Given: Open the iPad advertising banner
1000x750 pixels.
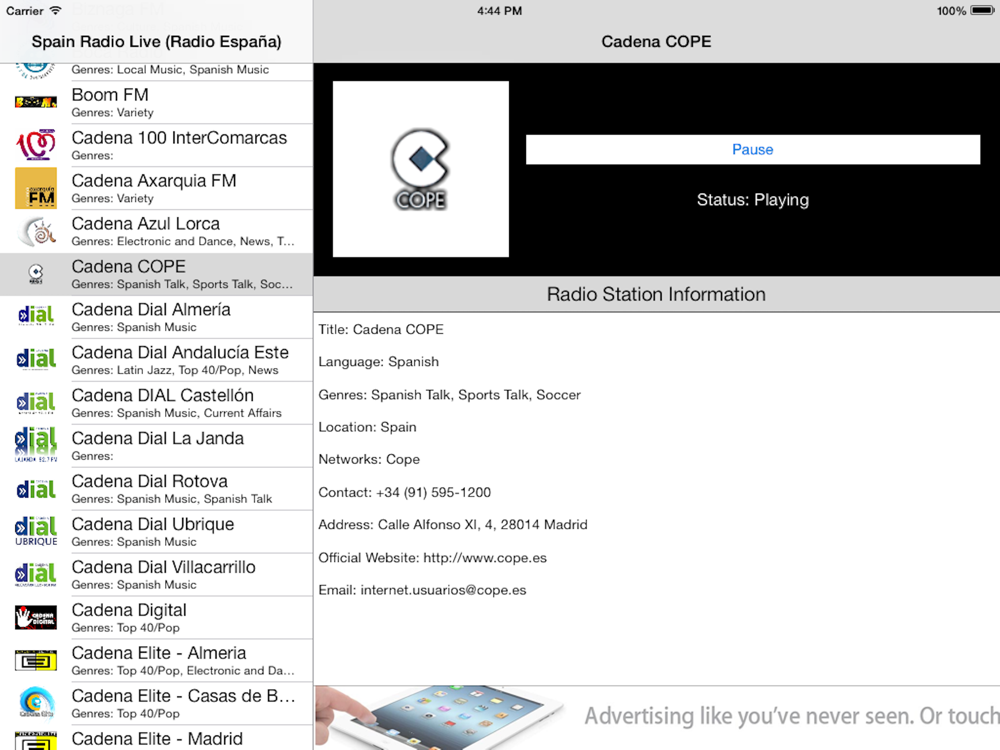Looking at the screenshot, I should click(x=657, y=717).
